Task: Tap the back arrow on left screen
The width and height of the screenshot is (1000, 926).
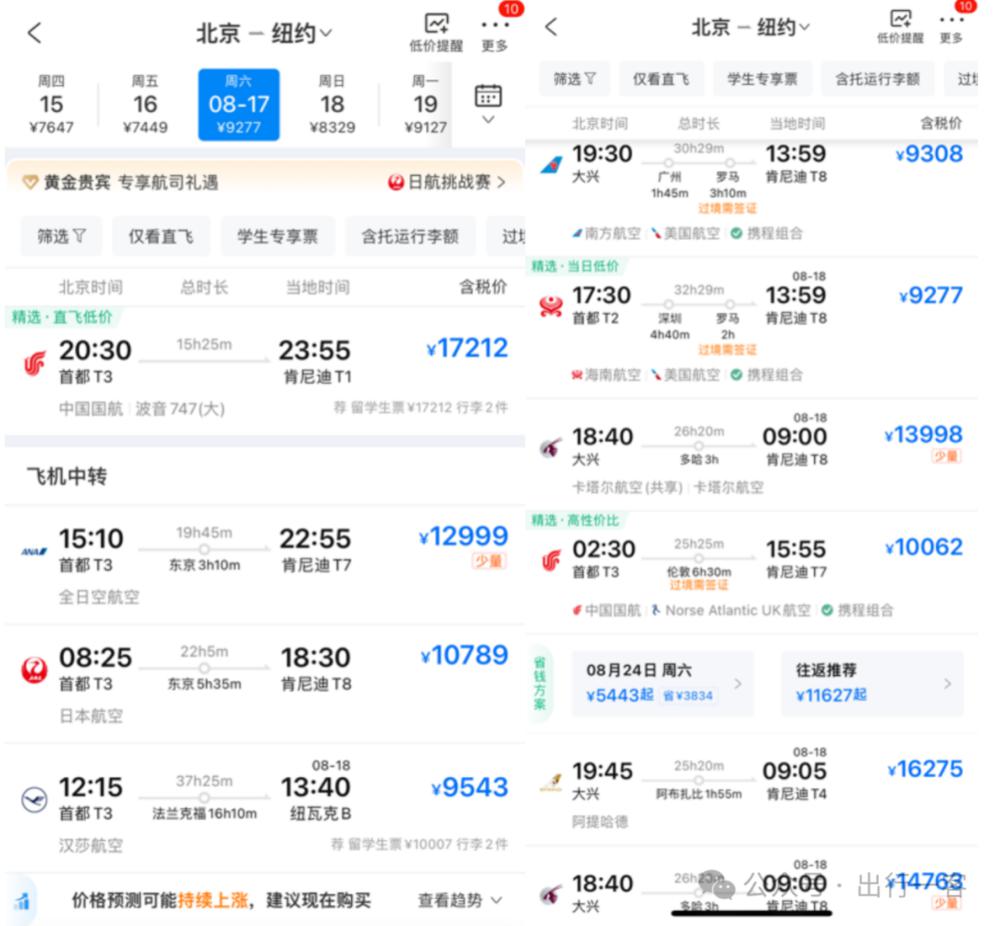Action: (x=35, y=33)
